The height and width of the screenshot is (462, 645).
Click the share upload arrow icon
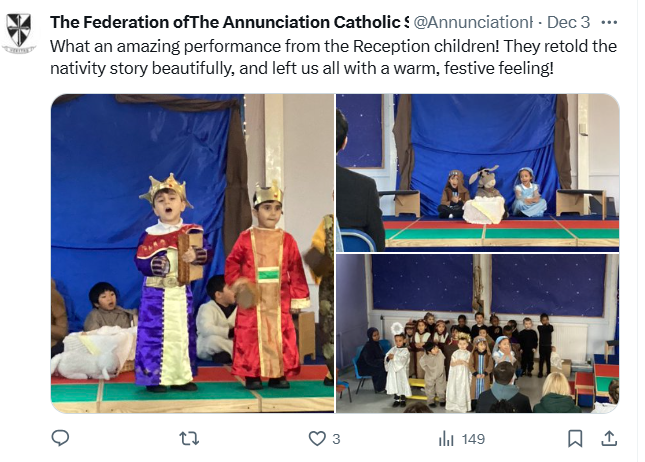[x=608, y=438]
